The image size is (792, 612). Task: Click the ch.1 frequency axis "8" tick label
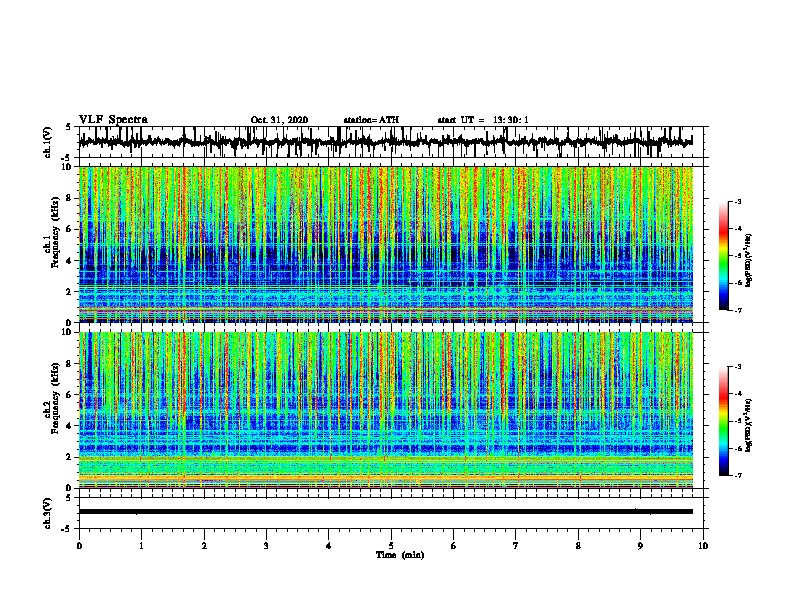(69, 198)
